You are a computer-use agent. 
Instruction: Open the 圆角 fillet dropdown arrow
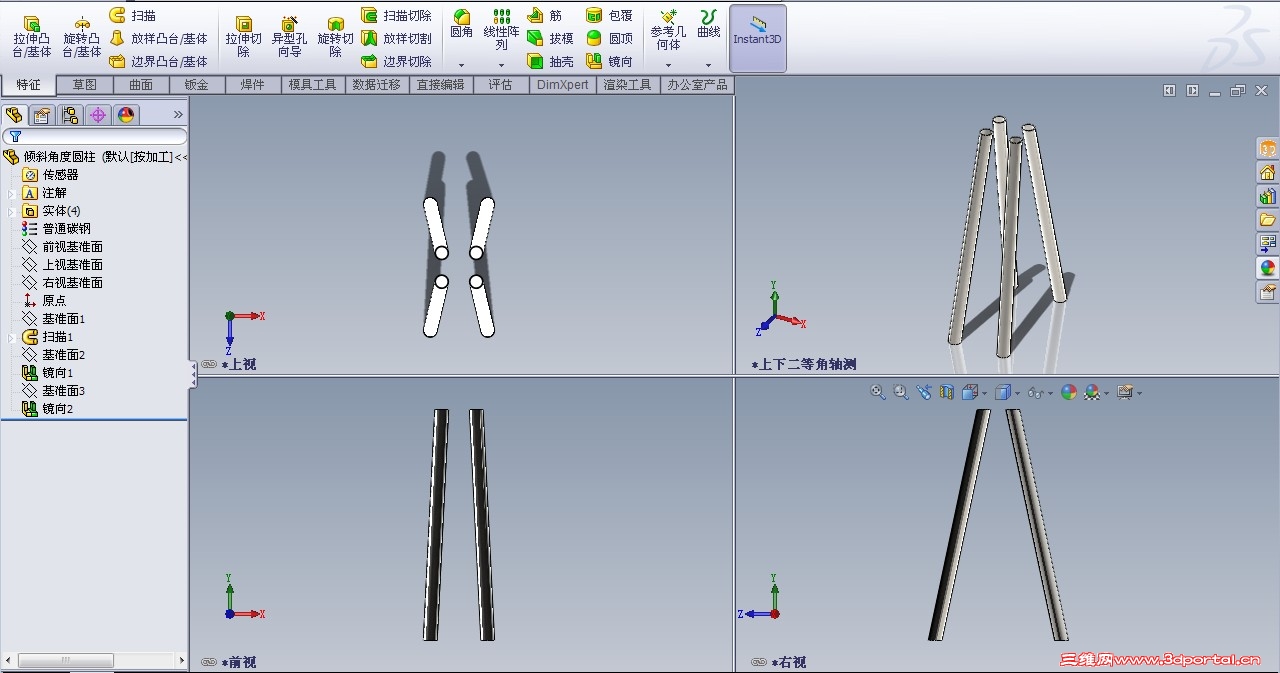tap(461, 65)
